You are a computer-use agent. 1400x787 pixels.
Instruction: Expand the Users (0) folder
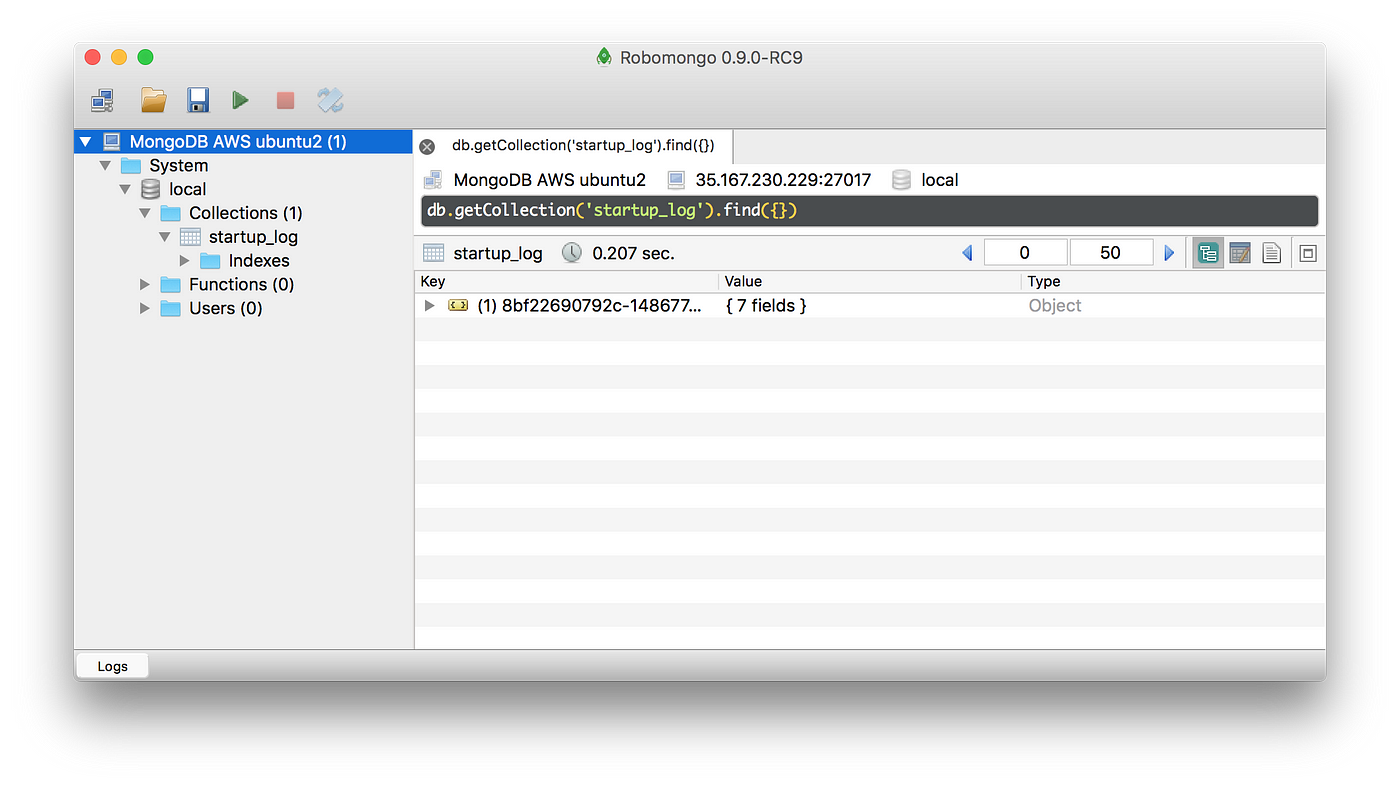(145, 308)
